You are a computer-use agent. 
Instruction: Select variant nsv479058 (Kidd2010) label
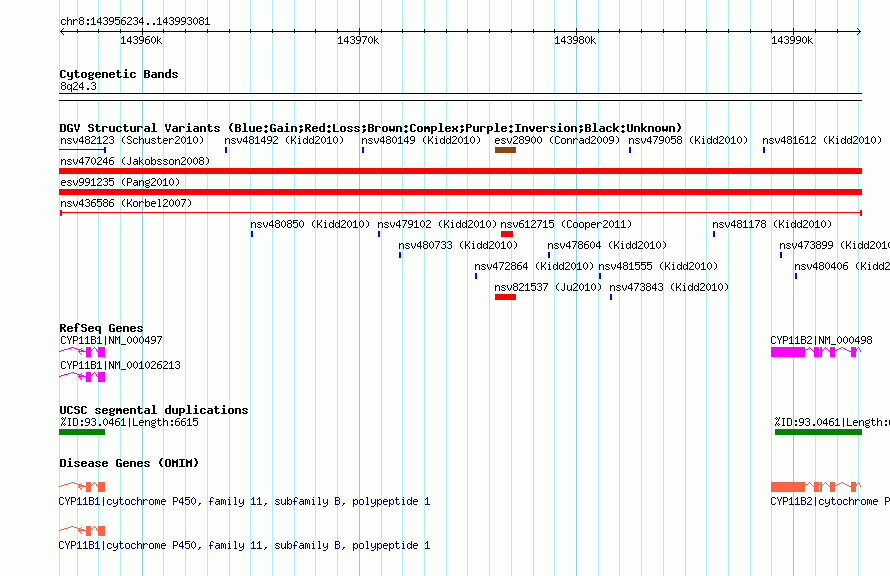688,140
